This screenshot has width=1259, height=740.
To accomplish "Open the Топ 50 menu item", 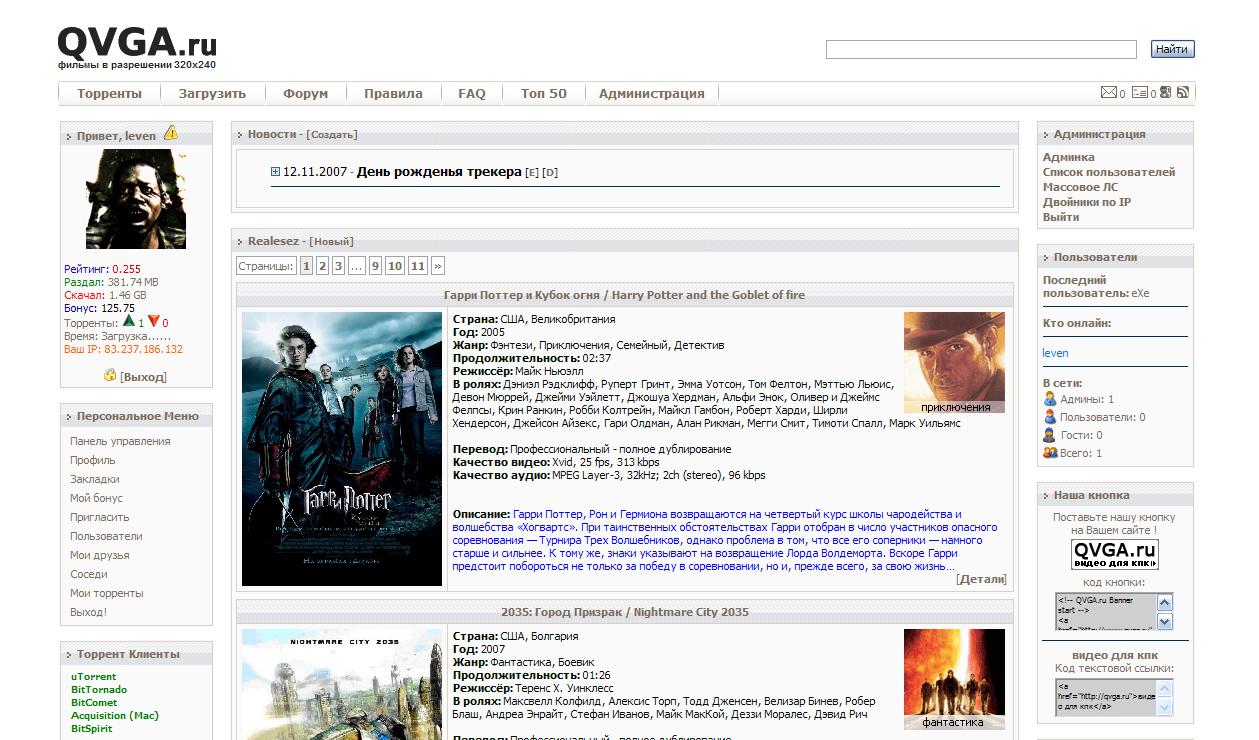I will click(543, 94).
